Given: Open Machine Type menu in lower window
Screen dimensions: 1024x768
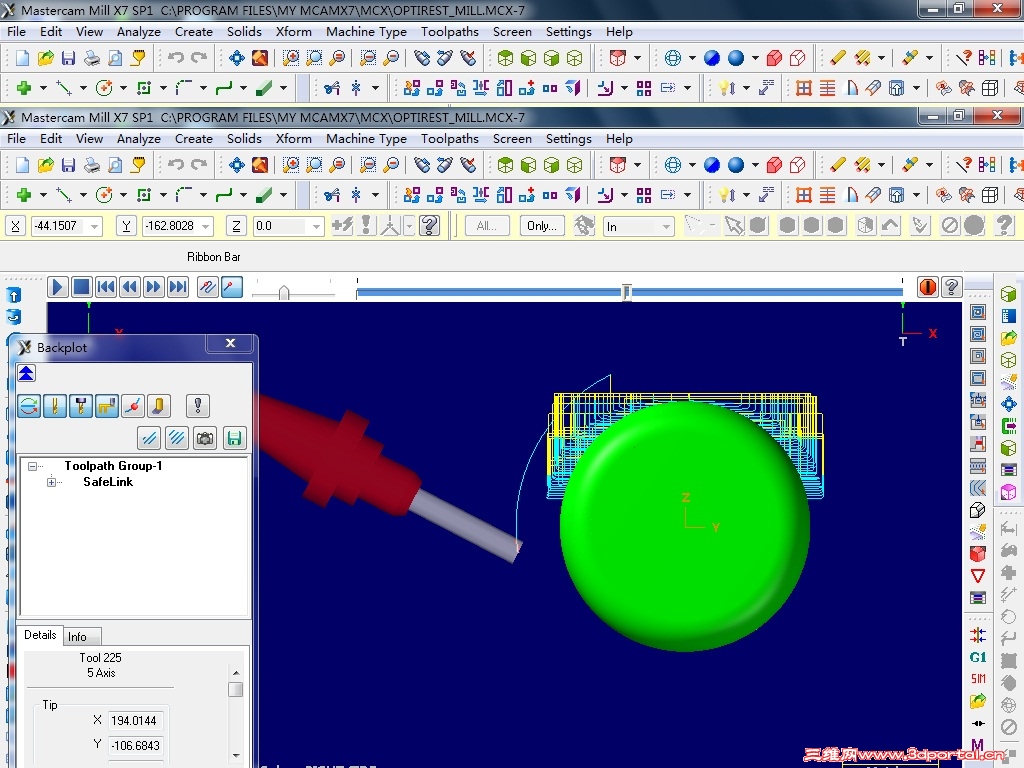Looking at the screenshot, I should coord(366,138).
